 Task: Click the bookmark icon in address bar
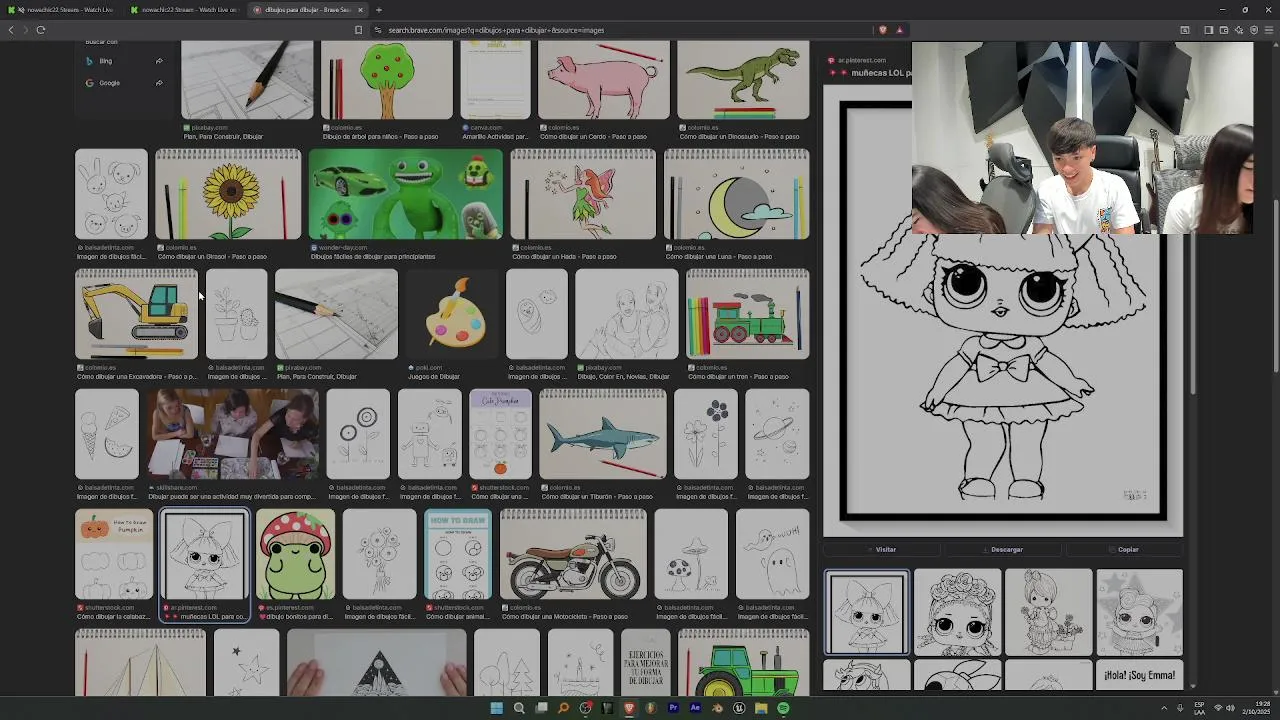point(358,30)
